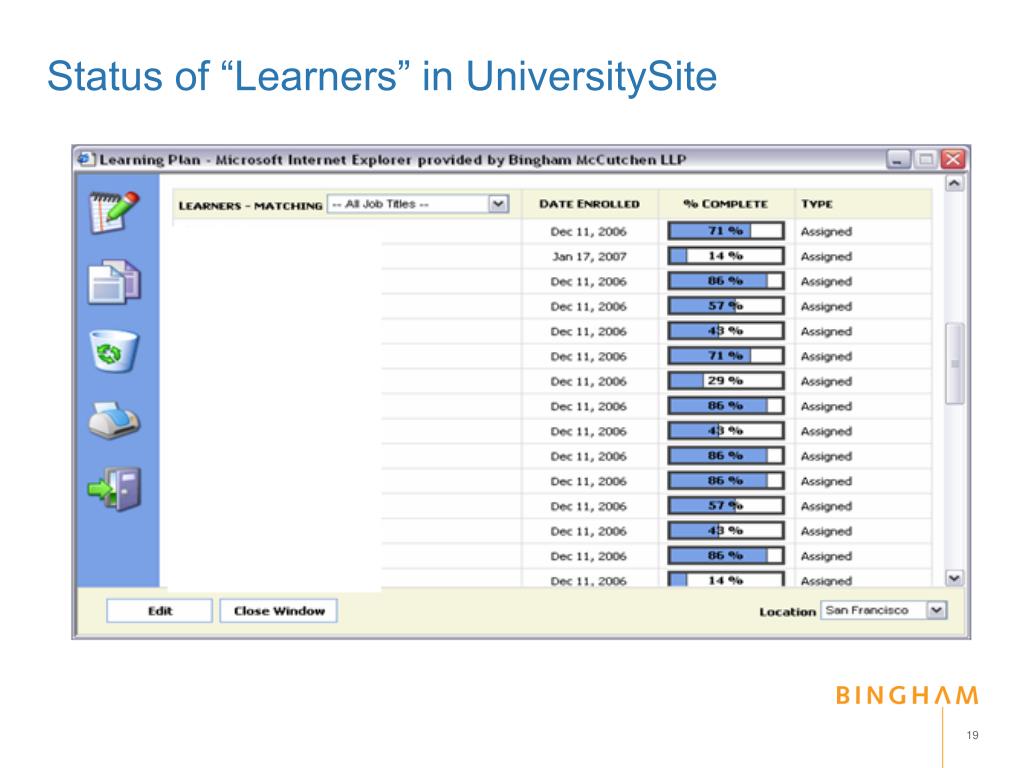
Task: Click the exit door arrow icon
Action: (114, 489)
